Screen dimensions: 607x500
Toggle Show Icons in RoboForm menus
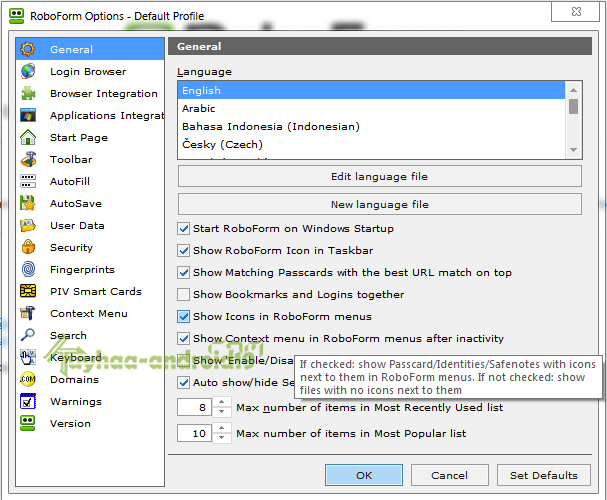point(183,316)
